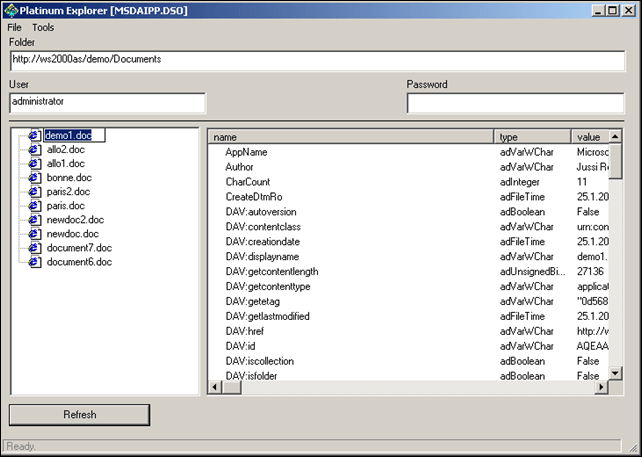
Task: Select the DAV:href property
Action: point(409,331)
